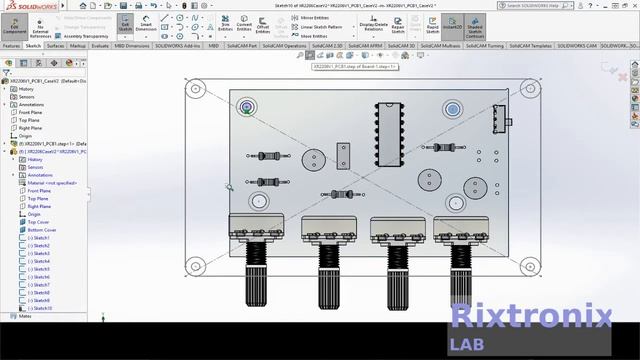Click the Convert Entities tool
This screenshot has width=640, height=360.
click(244, 24)
